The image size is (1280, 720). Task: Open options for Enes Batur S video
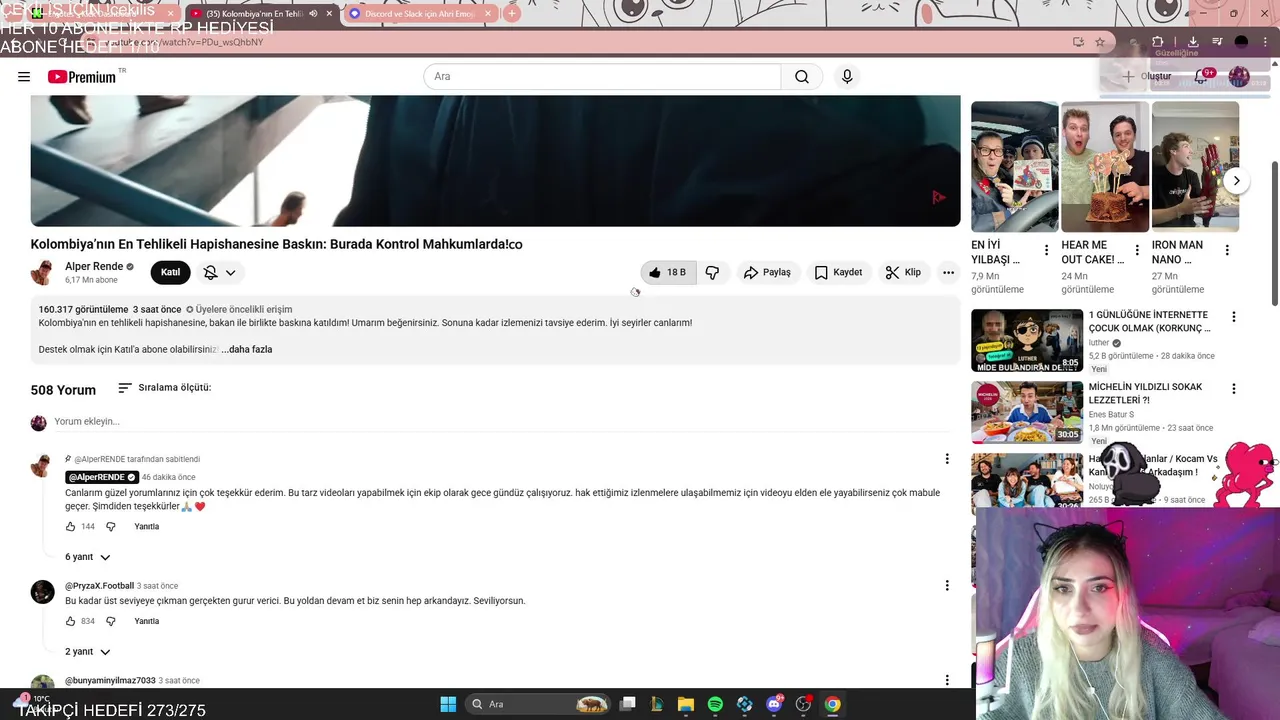tap(1234, 389)
